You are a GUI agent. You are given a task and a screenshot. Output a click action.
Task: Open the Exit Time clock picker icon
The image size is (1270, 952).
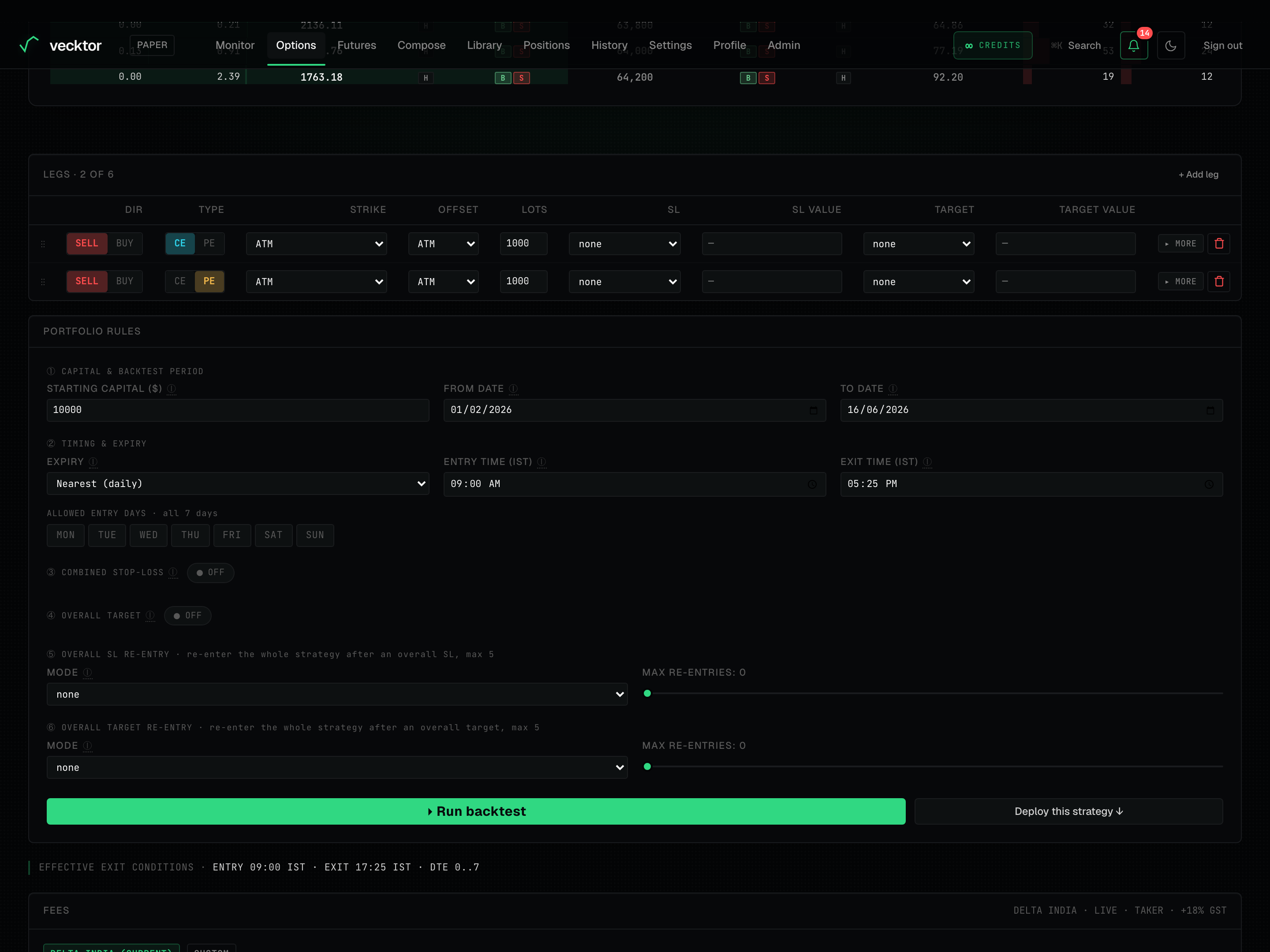tap(1209, 484)
